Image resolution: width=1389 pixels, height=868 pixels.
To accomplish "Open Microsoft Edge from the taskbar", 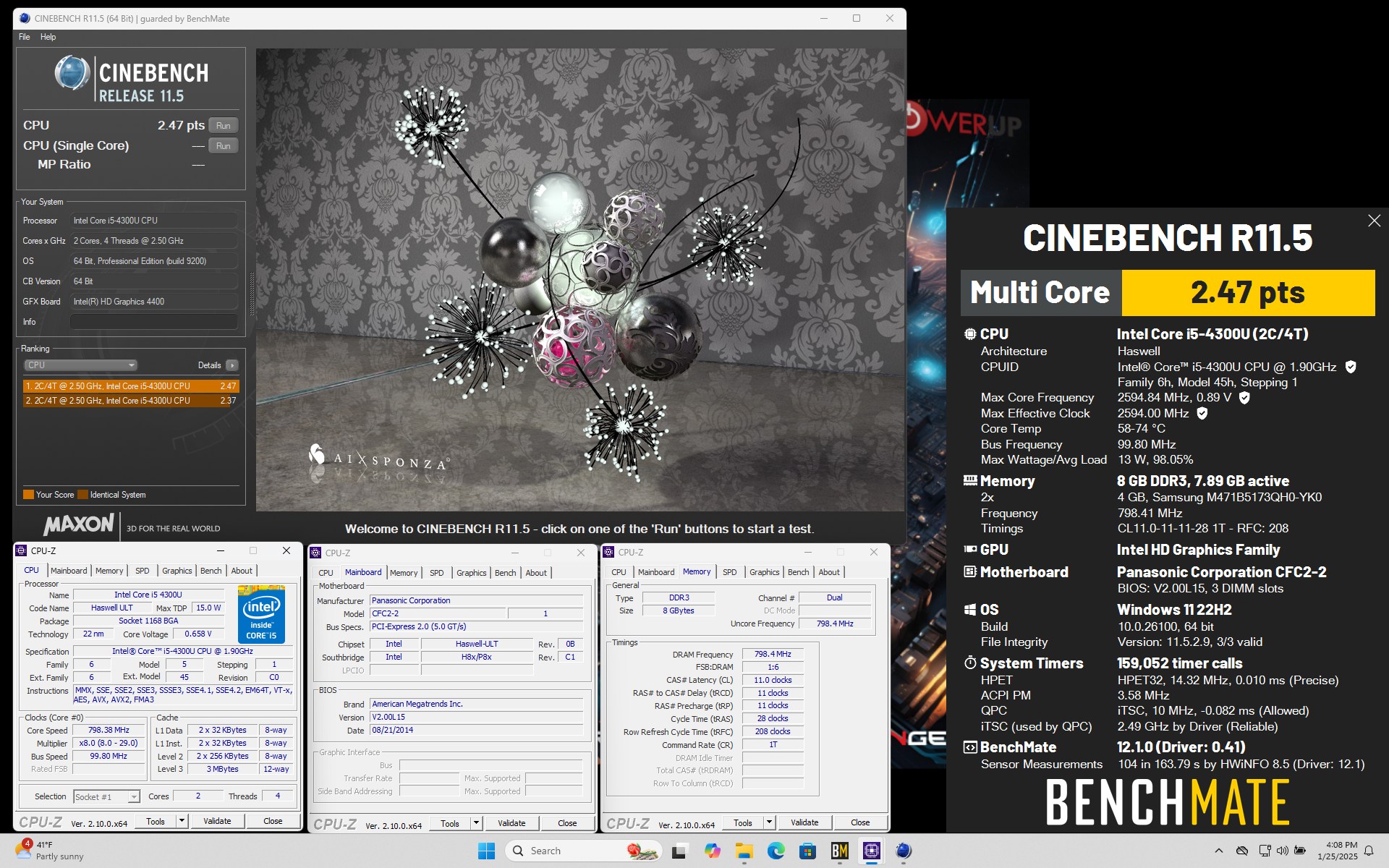I will 776,851.
